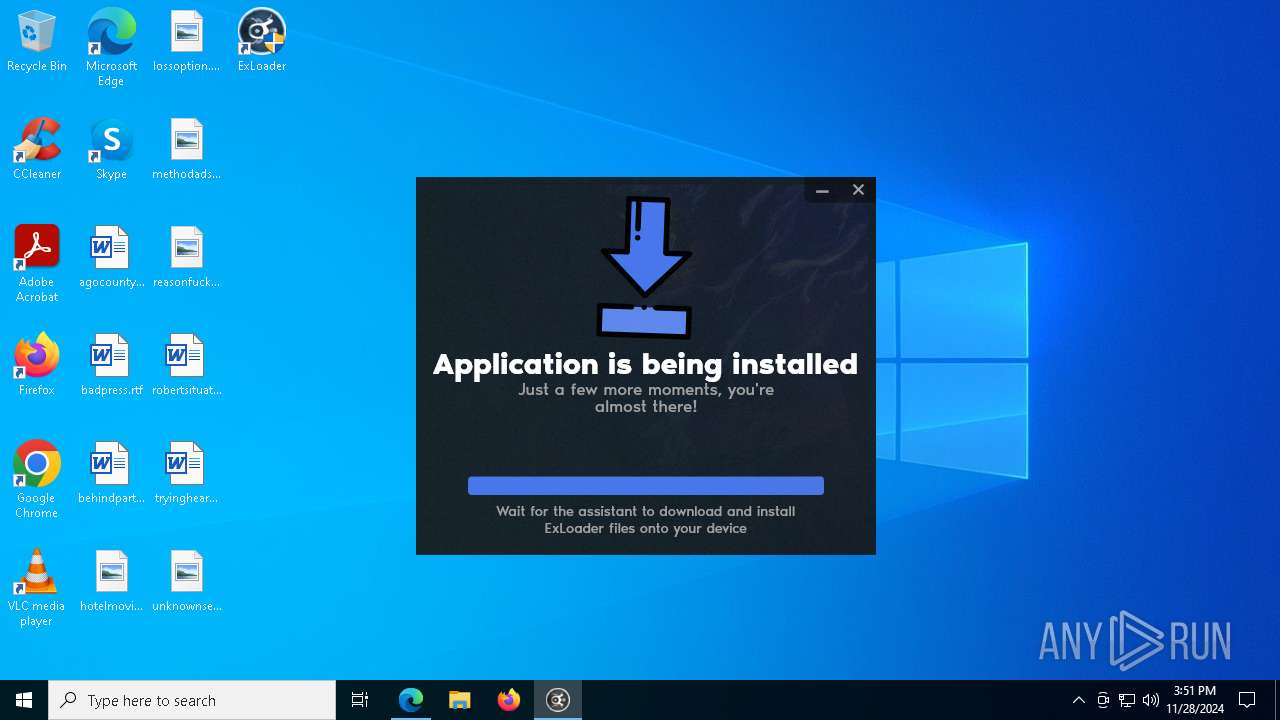Open the Windows Start menu
The height and width of the screenshot is (720, 1280).
click(24, 700)
